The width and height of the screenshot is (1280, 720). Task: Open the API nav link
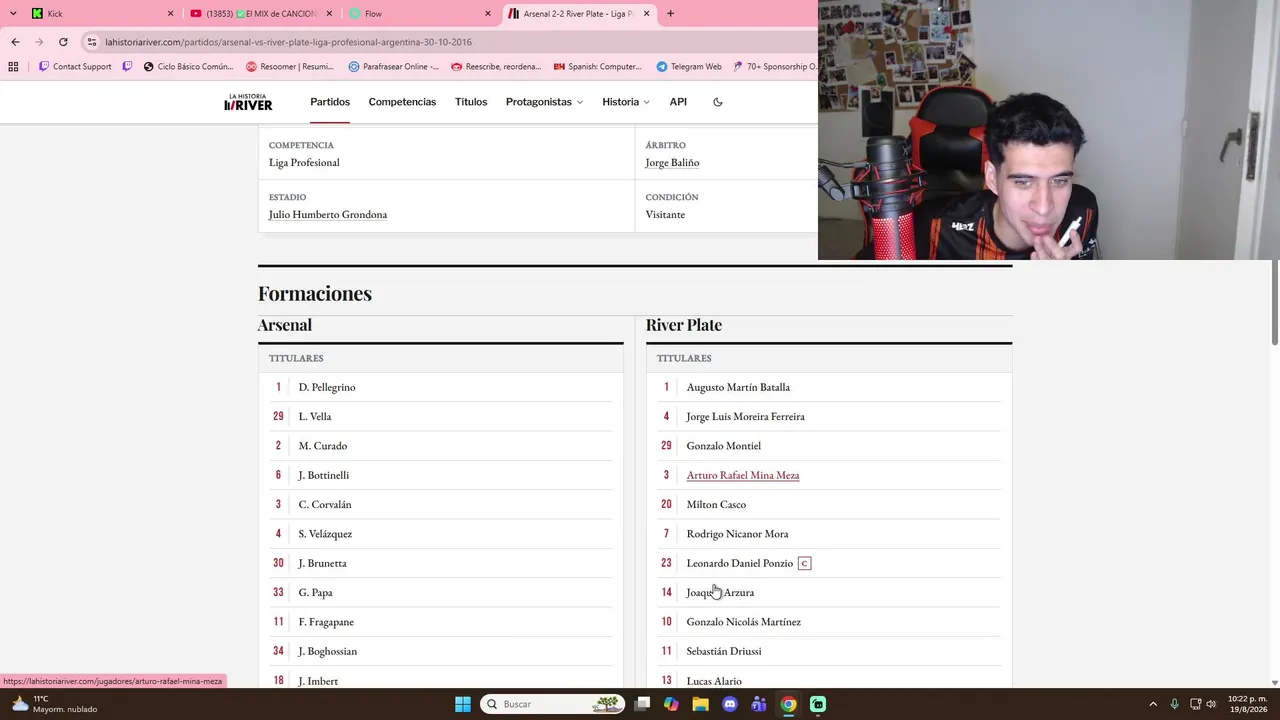click(678, 102)
